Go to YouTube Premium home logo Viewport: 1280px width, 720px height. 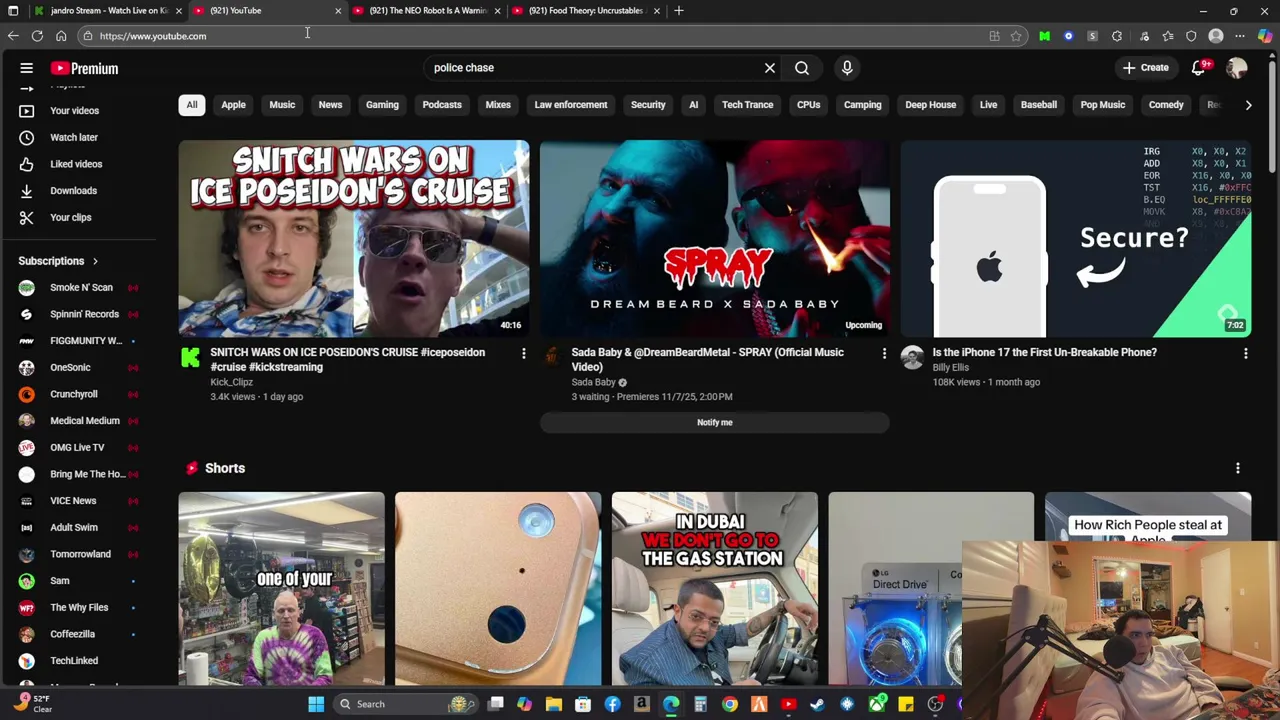pos(84,68)
